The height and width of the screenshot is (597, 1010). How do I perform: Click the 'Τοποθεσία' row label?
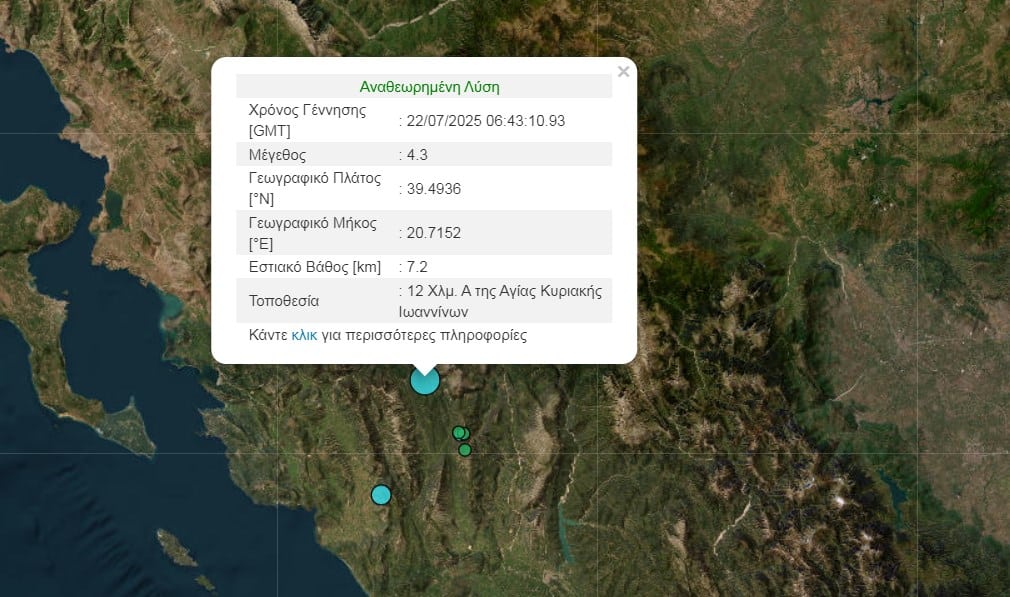[285, 301]
